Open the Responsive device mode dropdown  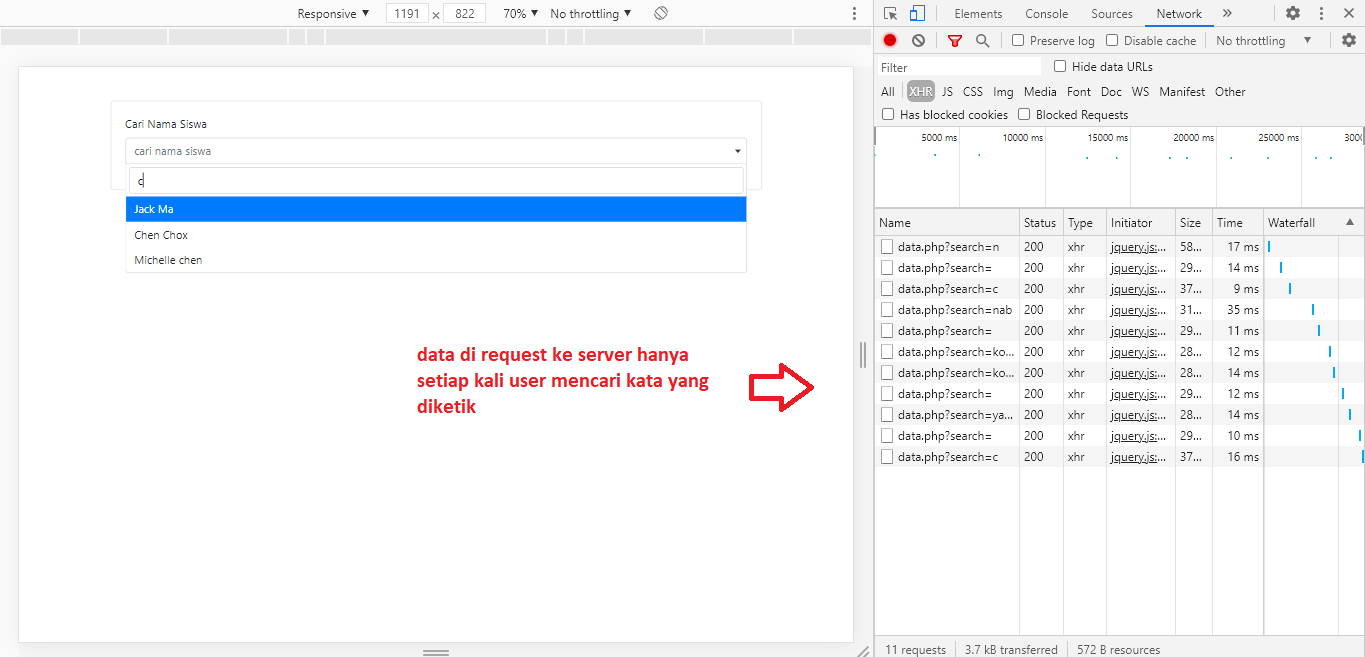pyautogui.click(x=332, y=13)
